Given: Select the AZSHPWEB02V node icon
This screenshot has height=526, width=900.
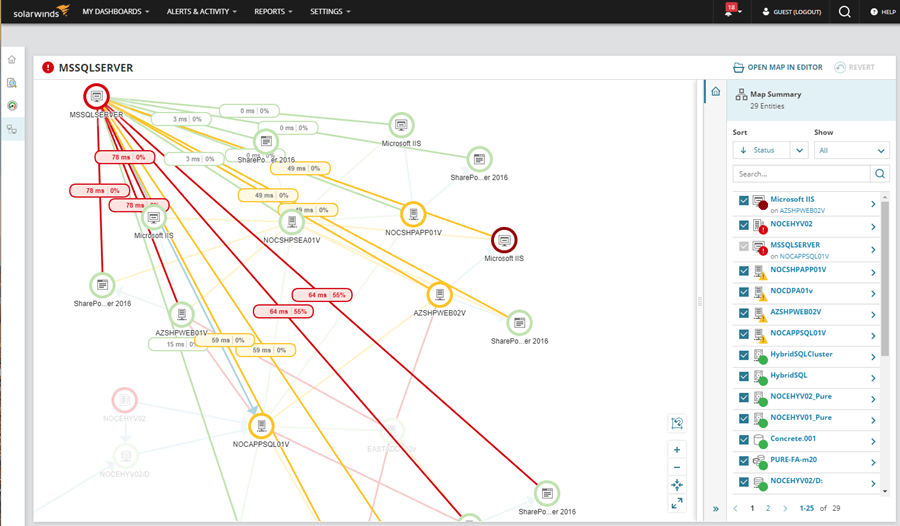Looking at the screenshot, I should click(440, 295).
